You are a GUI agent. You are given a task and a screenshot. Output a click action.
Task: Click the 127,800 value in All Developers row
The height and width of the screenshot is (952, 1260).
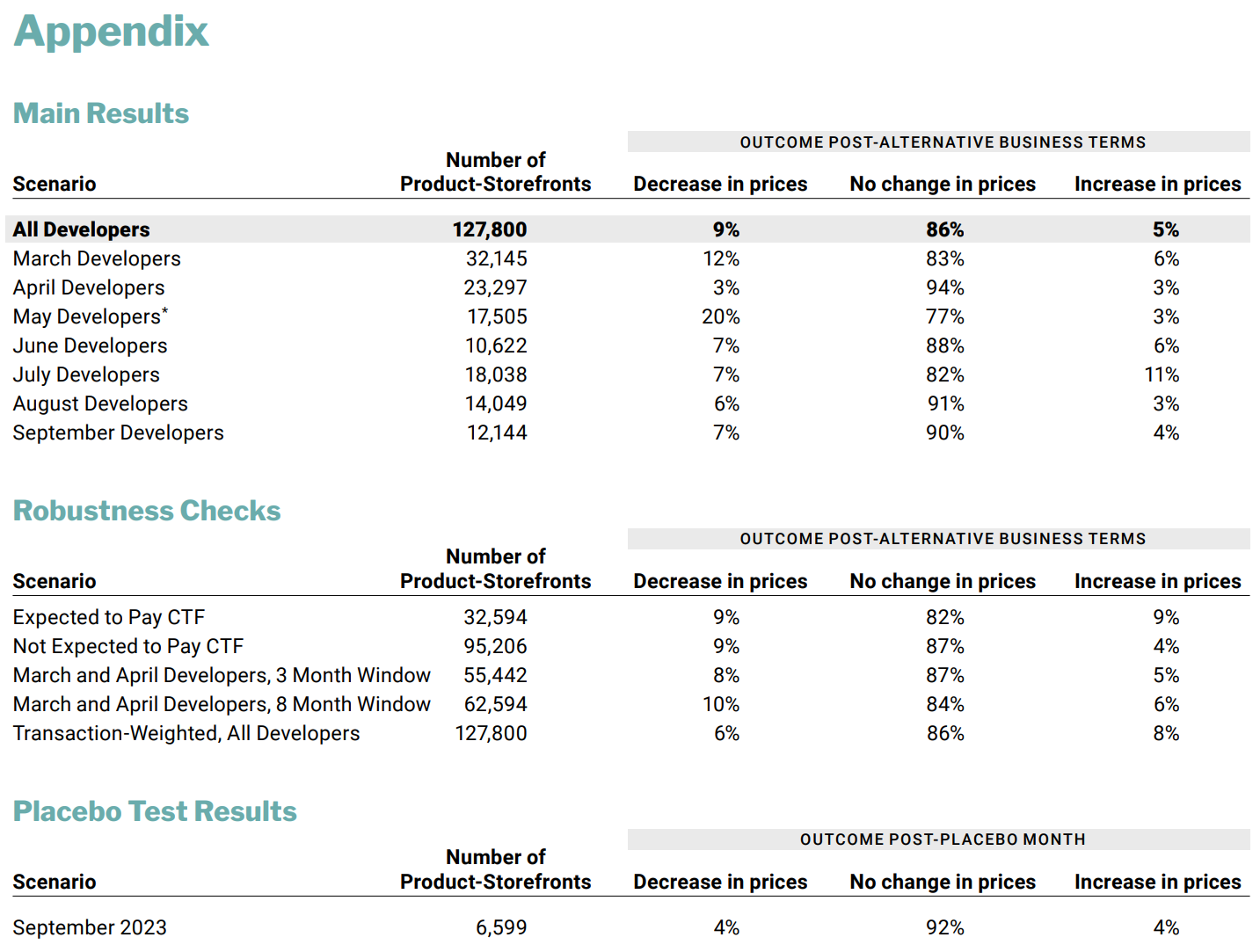pyautogui.click(x=489, y=229)
